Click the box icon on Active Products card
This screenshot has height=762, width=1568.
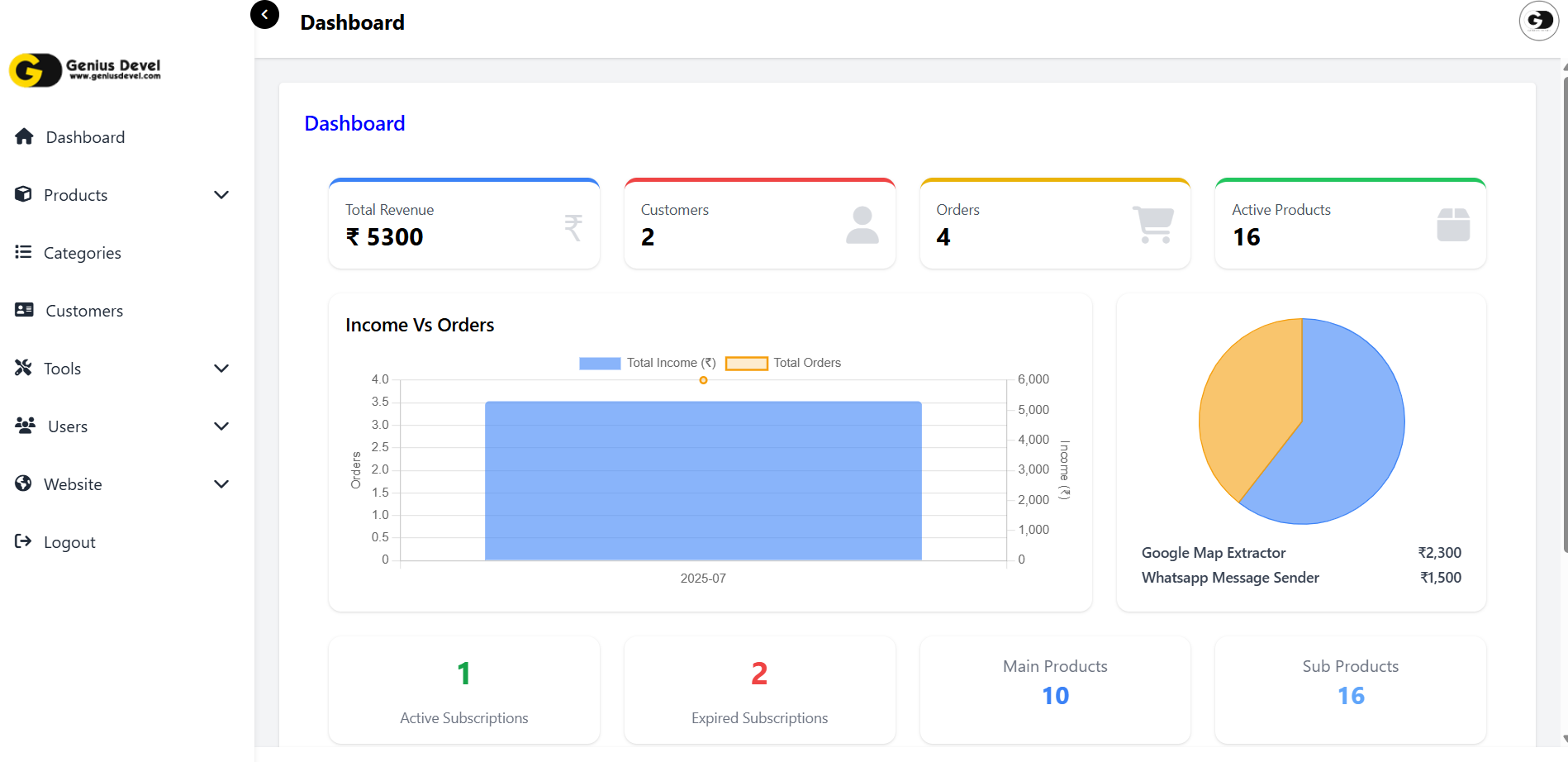pyautogui.click(x=1452, y=225)
